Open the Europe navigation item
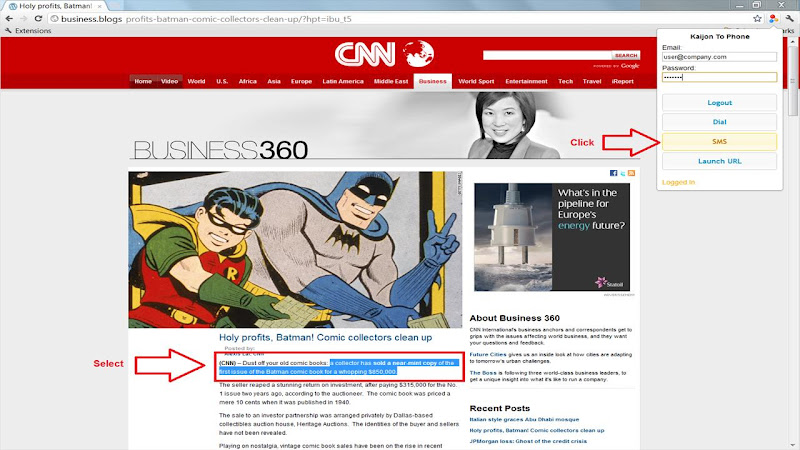The height and width of the screenshot is (450, 800). (302, 81)
